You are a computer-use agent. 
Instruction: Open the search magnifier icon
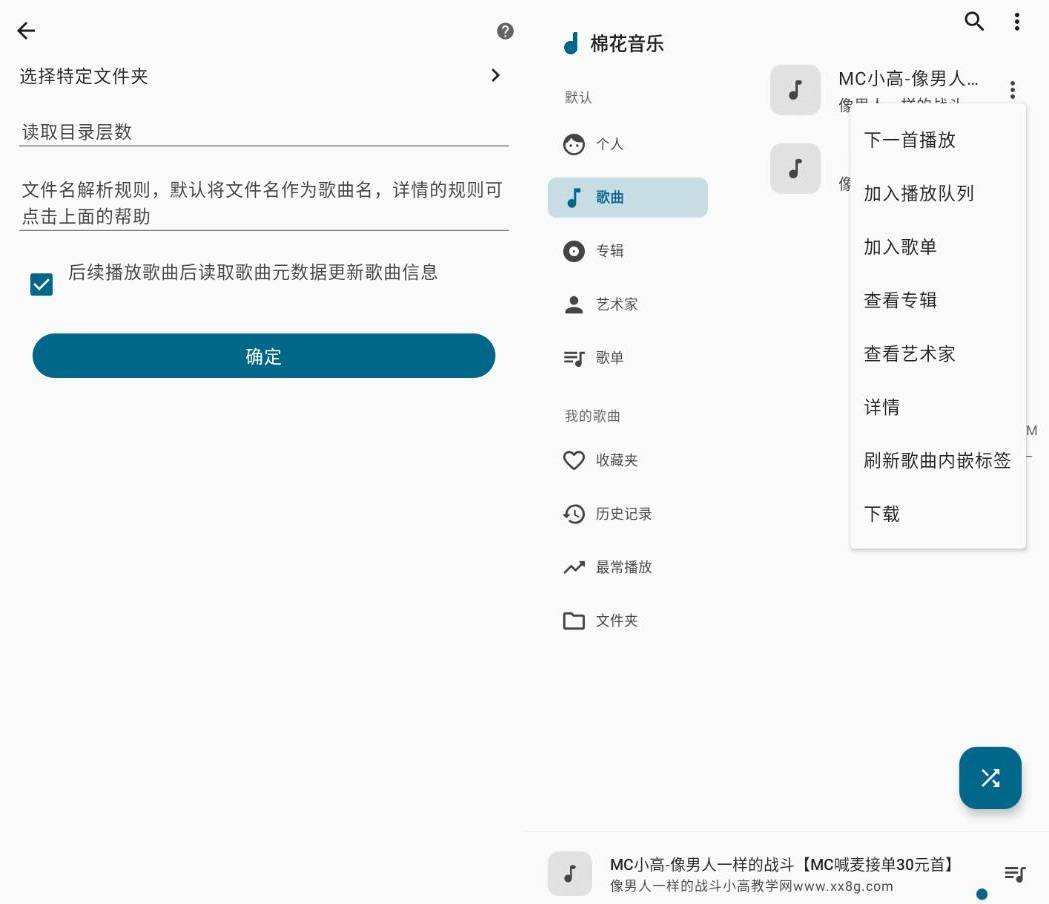[x=974, y=21]
